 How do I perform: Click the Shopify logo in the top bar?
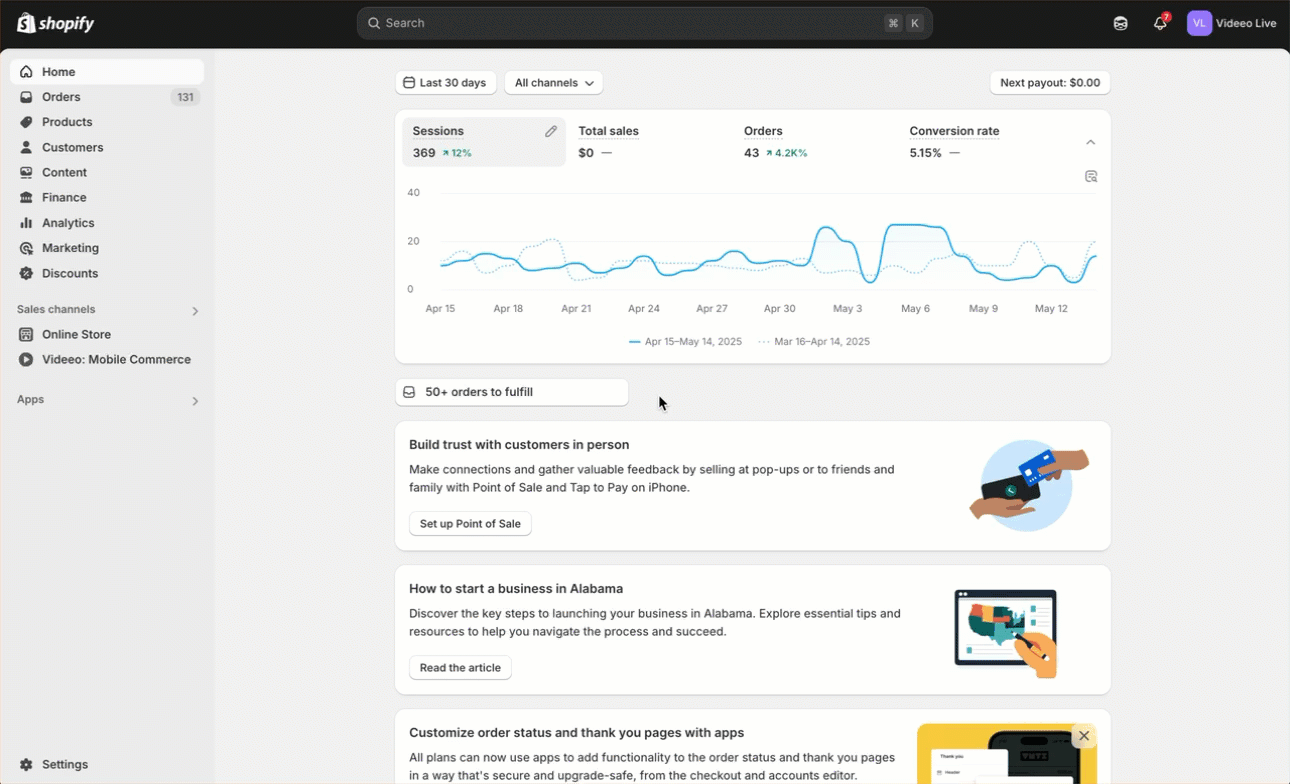click(56, 23)
